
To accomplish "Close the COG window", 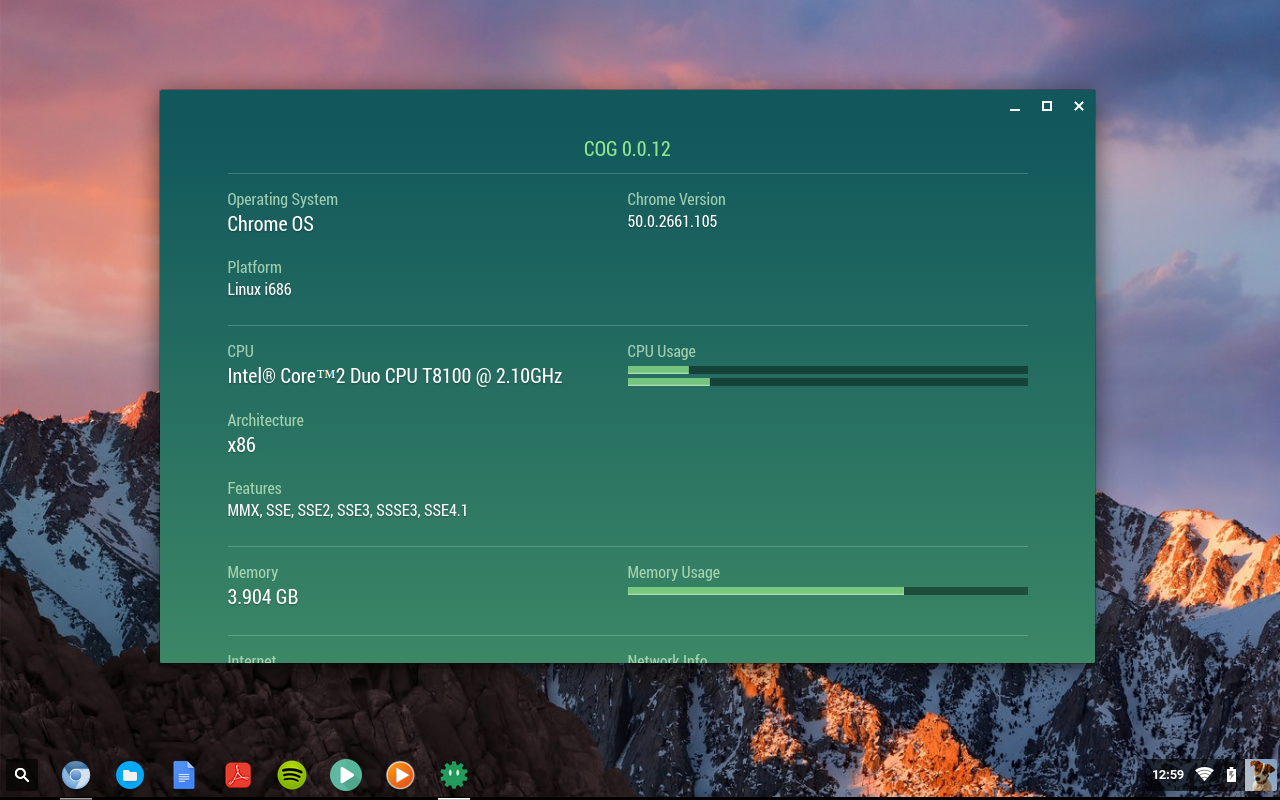I will 1079,106.
